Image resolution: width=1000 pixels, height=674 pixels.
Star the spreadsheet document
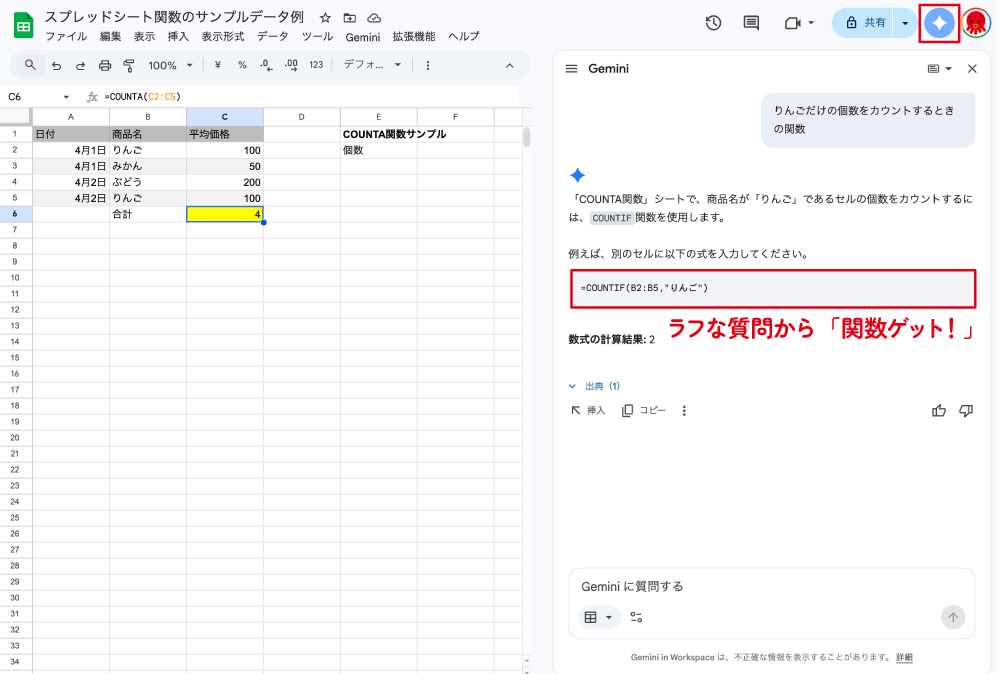tap(323, 16)
